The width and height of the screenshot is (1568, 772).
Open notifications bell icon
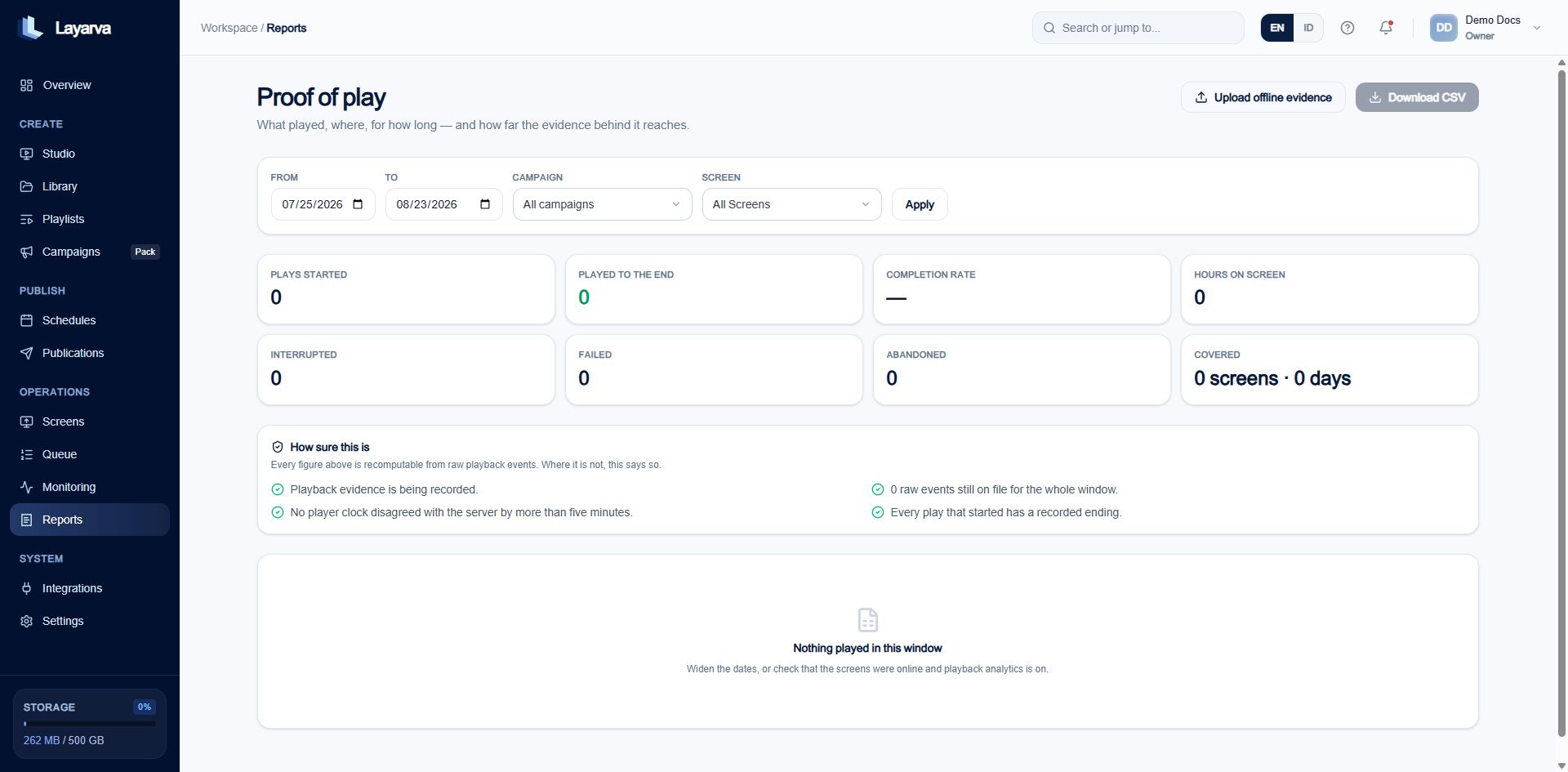[x=1386, y=28]
